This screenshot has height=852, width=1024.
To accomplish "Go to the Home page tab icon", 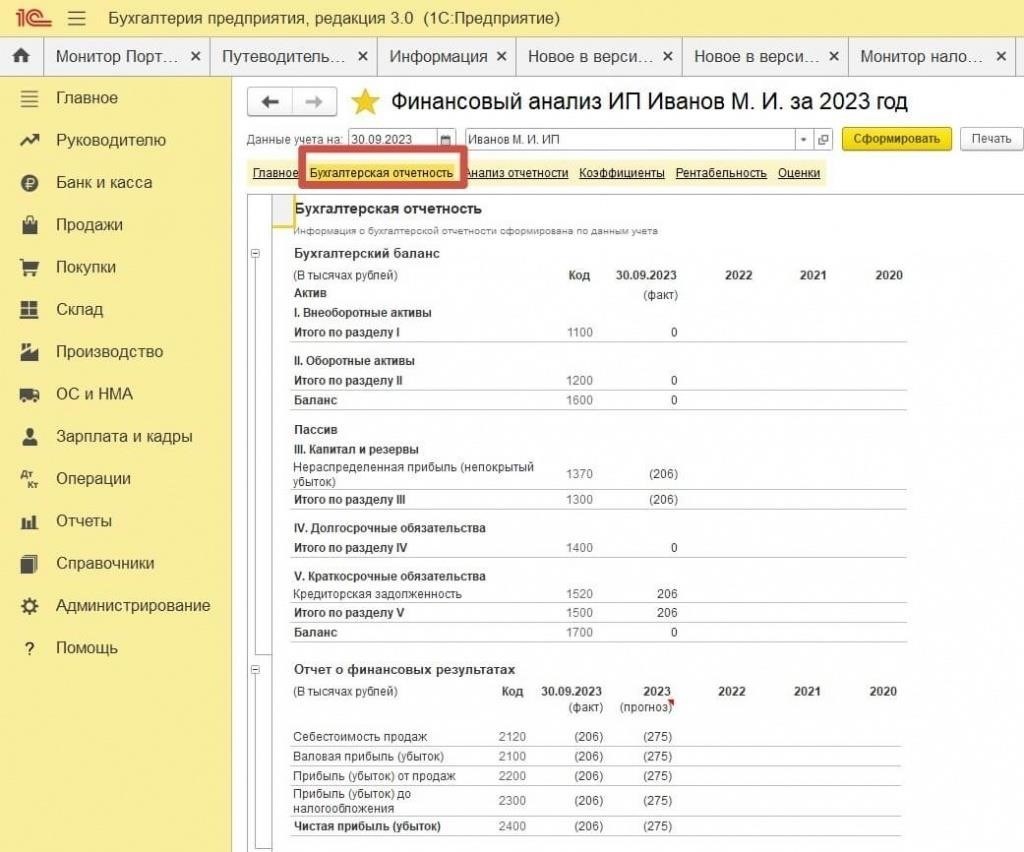I will click(x=21, y=55).
